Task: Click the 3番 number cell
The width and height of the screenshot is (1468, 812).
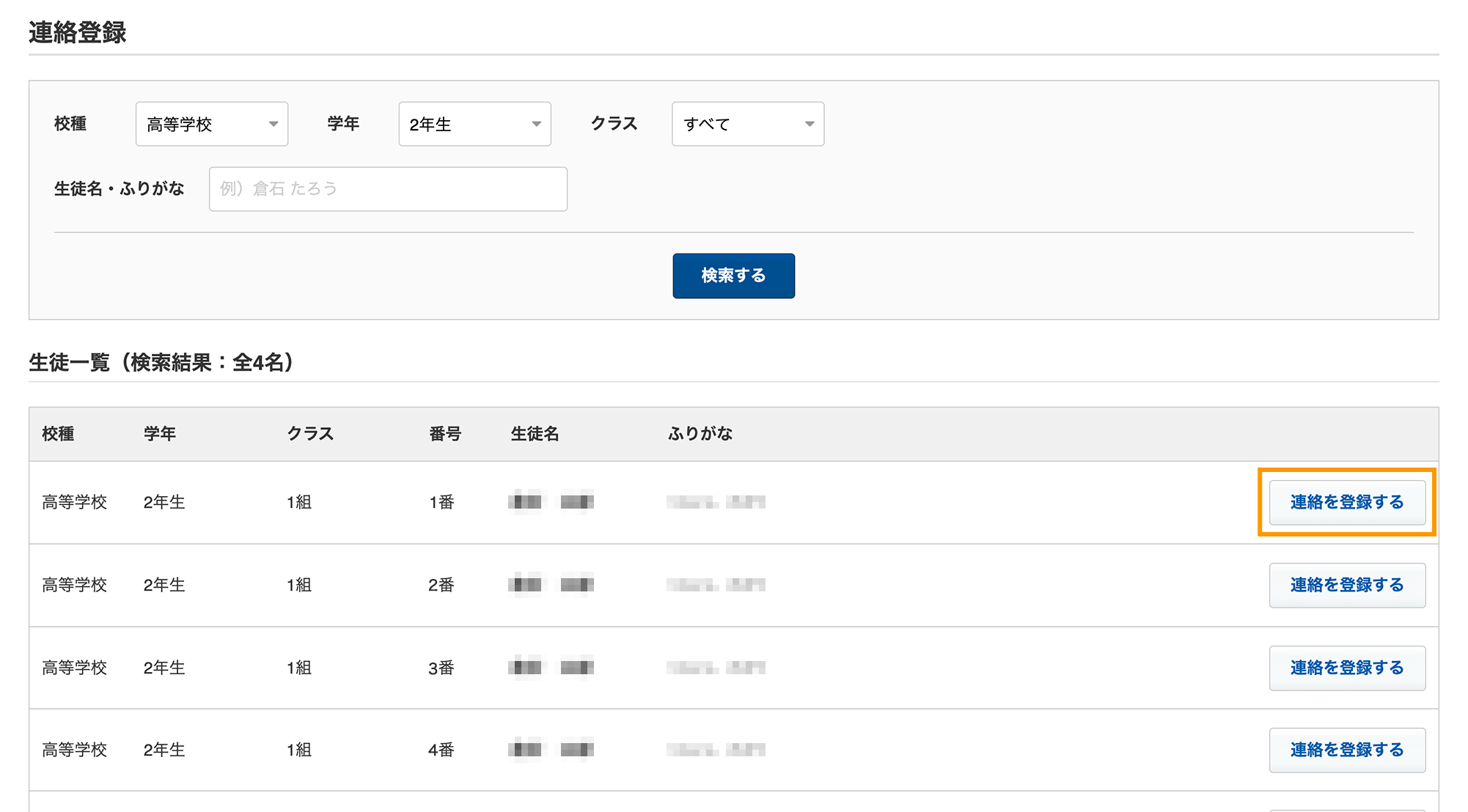Action: point(442,668)
